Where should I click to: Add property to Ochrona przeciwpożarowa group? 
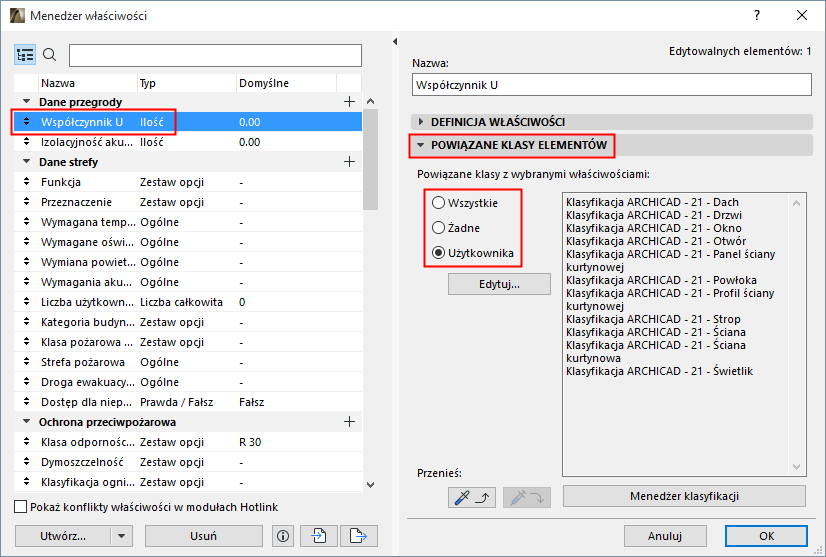coord(349,422)
